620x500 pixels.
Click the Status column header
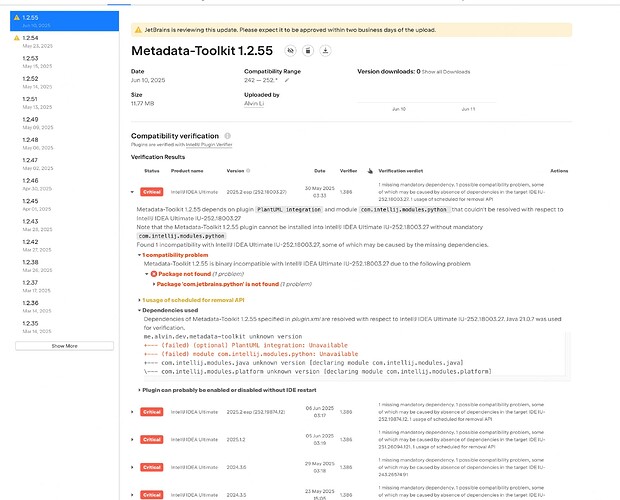(152, 171)
